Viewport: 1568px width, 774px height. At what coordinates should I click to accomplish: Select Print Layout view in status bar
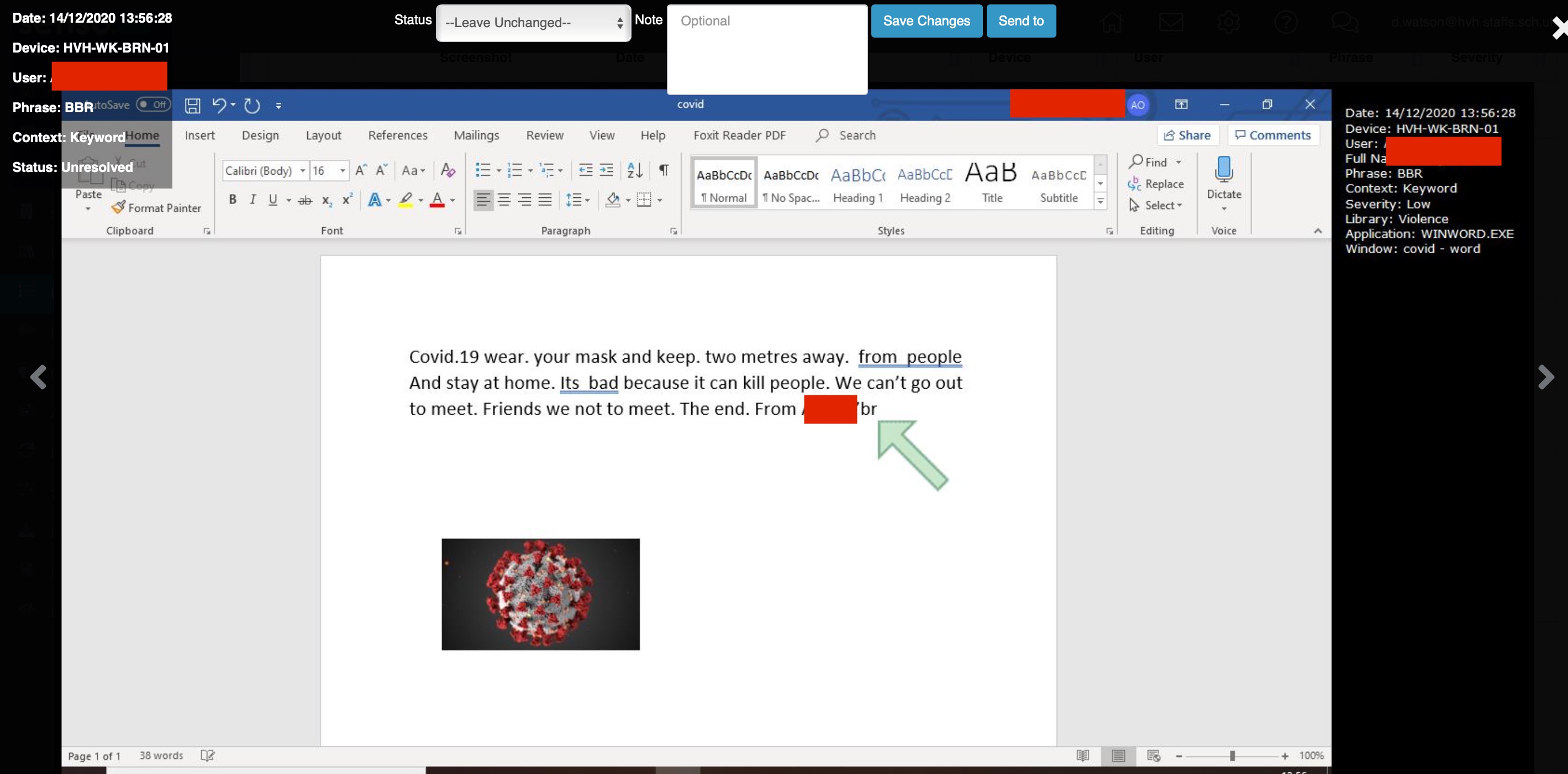point(1118,755)
